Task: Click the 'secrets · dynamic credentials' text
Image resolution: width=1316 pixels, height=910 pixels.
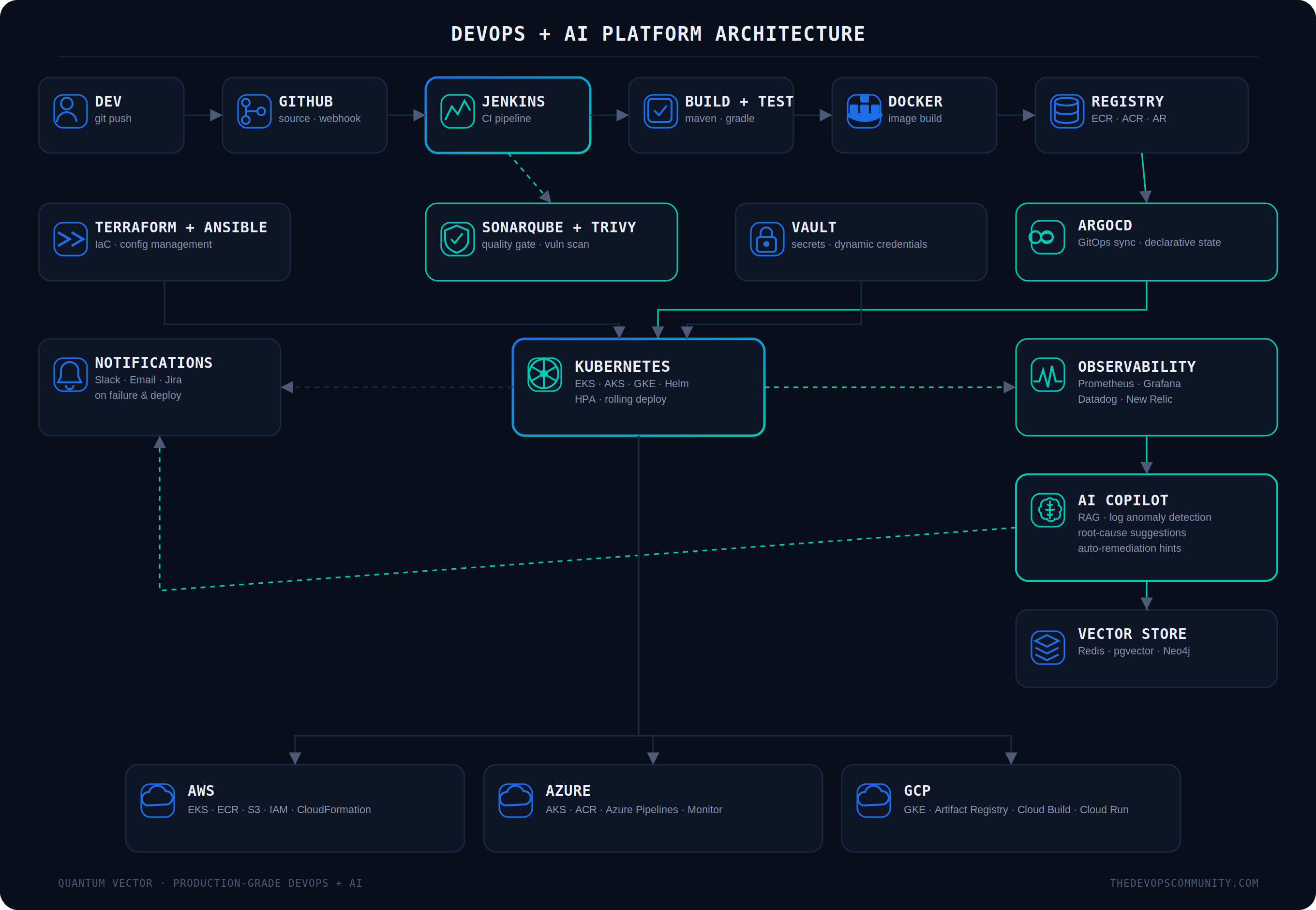Action: tap(859, 244)
